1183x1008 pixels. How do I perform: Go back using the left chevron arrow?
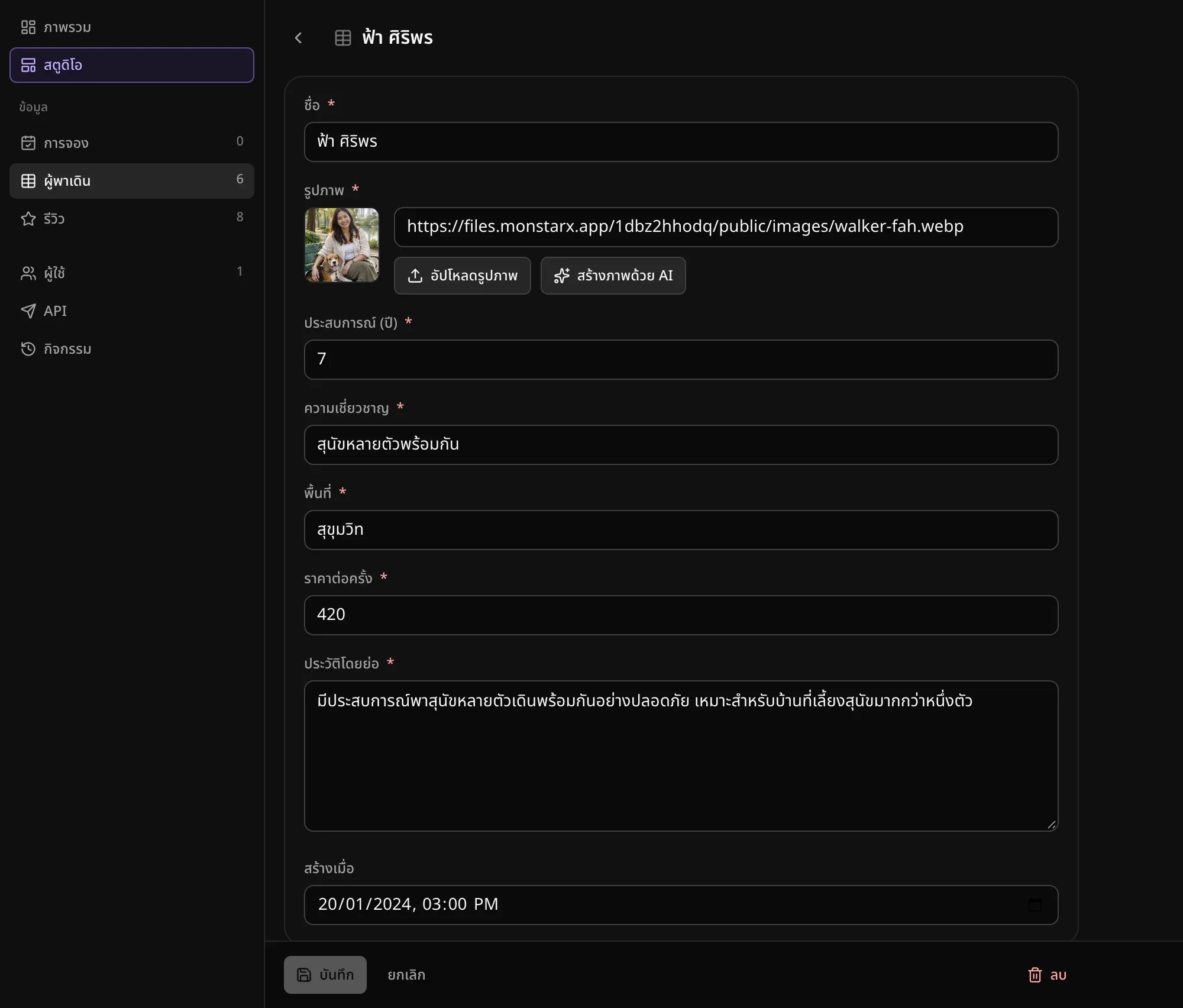(x=298, y=38)
